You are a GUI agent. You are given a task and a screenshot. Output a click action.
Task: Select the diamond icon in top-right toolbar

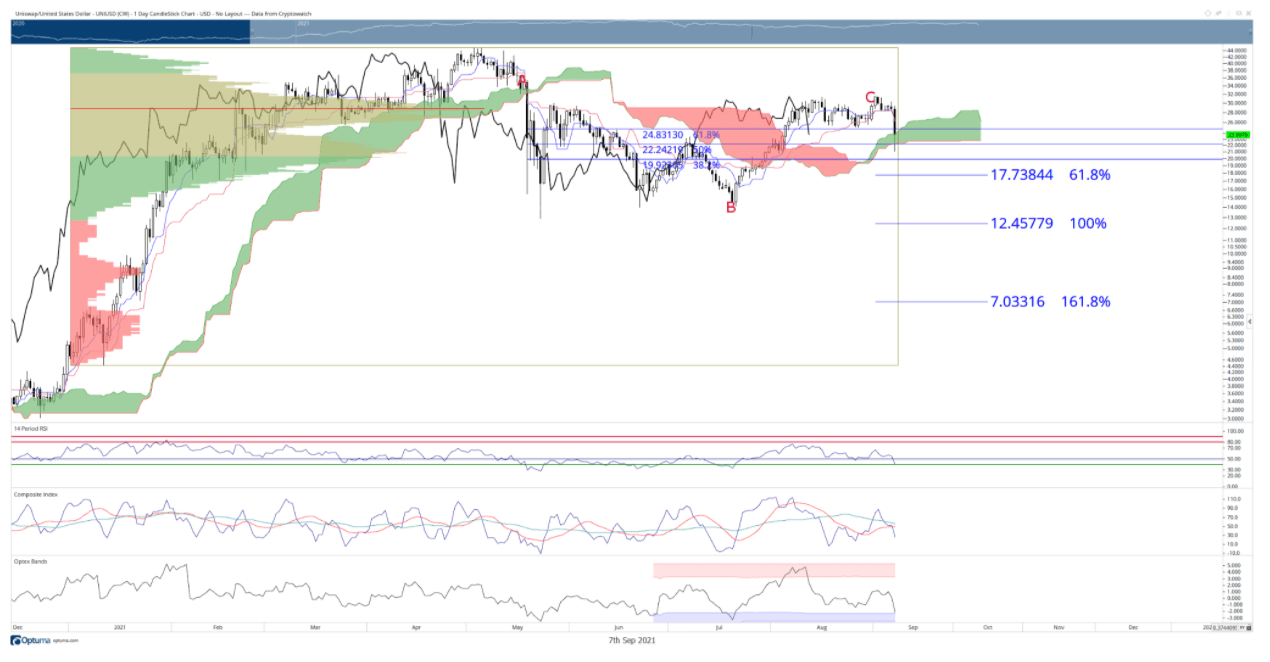point(1207,13)
